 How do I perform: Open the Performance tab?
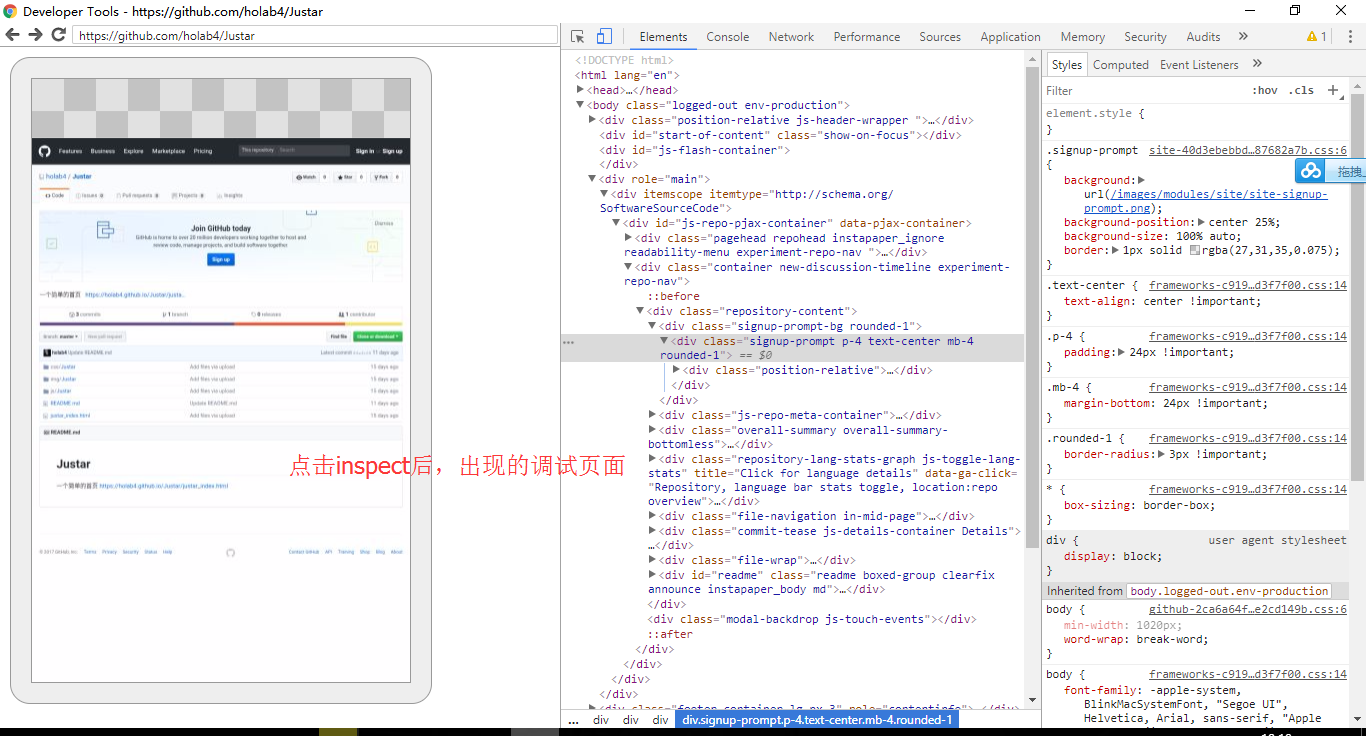click(x=867, y=37)
